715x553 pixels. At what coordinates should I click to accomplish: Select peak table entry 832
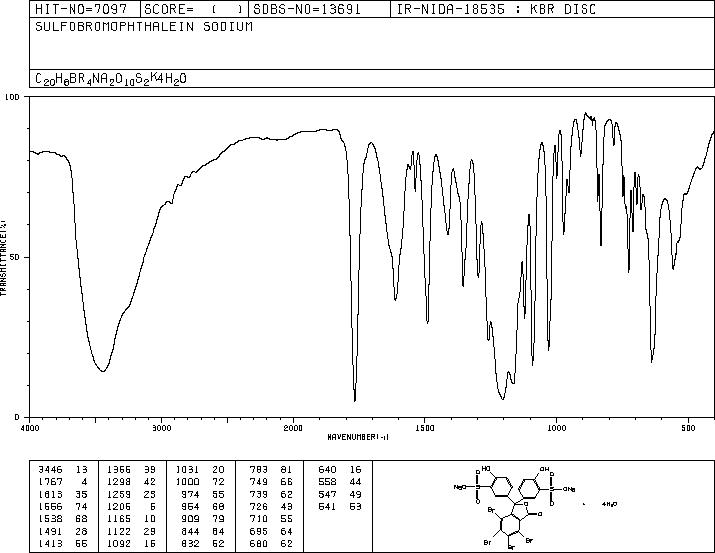coord(202,544)
